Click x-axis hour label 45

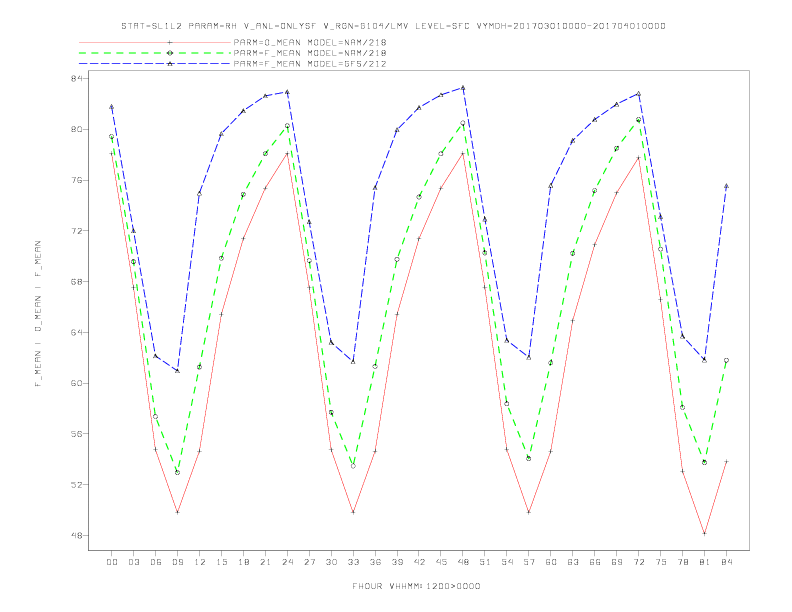(x=441, y=562)
